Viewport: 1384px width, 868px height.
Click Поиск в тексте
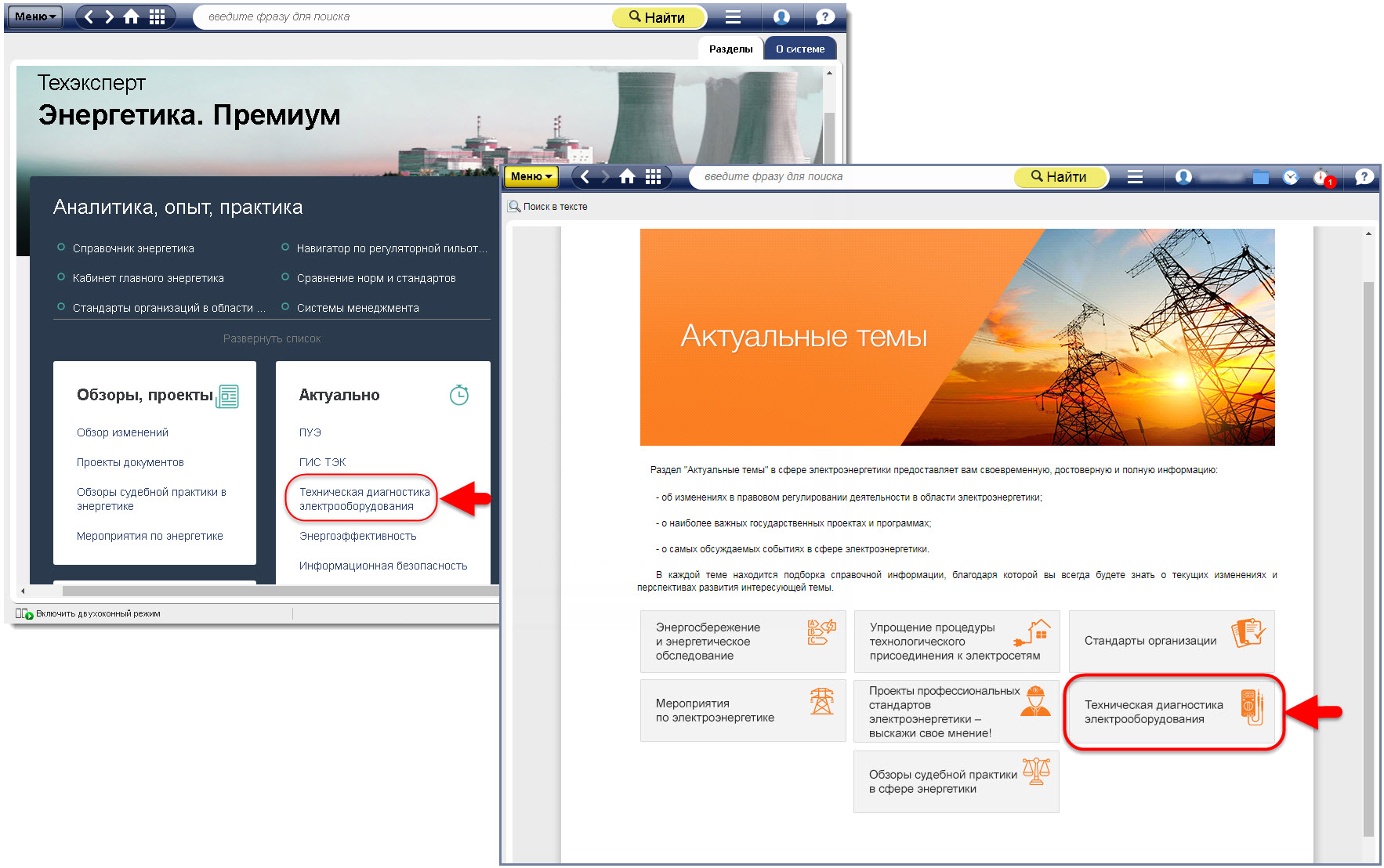pos(548,207)
